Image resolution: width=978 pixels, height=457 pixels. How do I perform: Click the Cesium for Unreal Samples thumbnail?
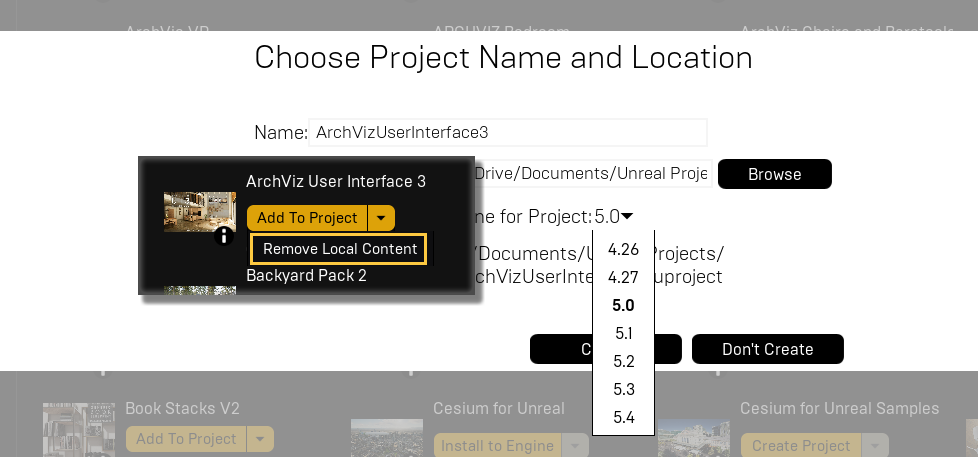point(694,438)
